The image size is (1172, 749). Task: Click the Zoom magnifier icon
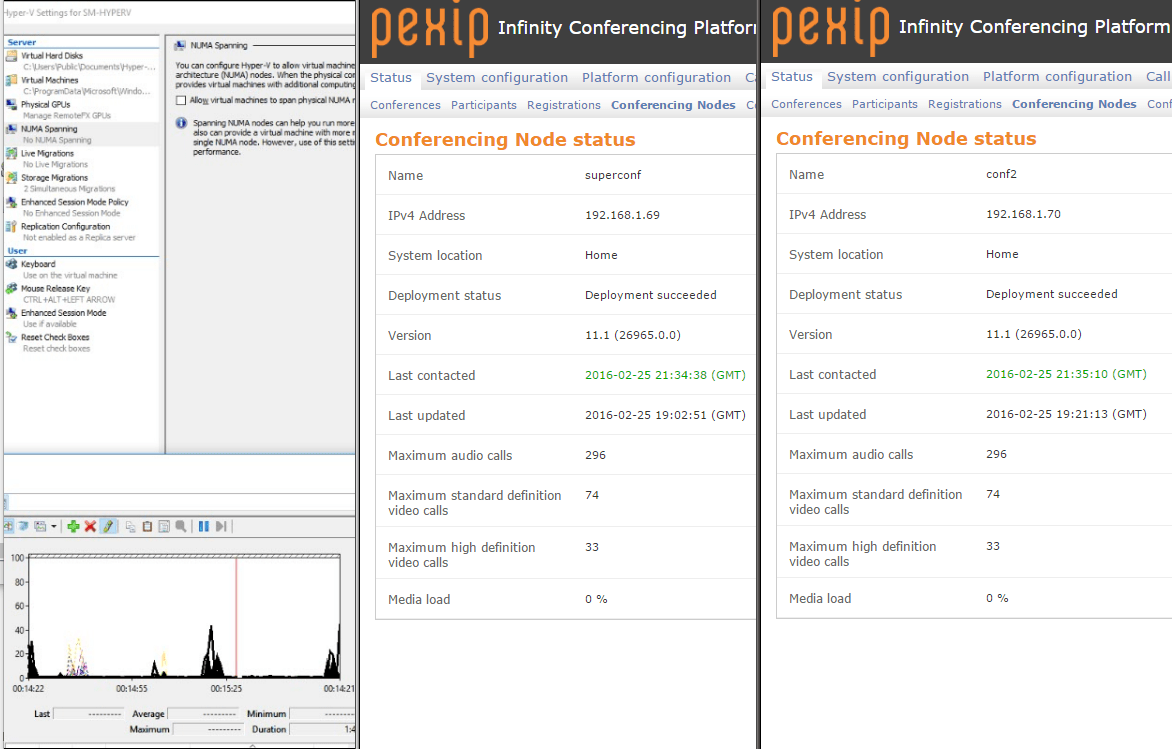(x=181, y=526)
